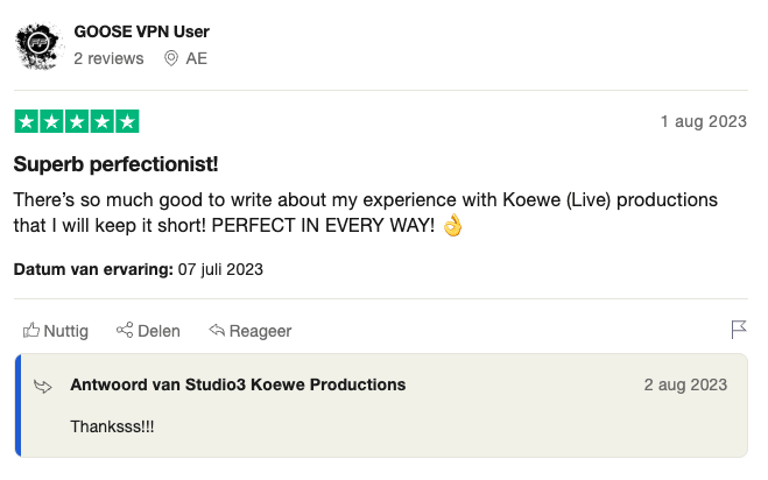Click the fifth green rating star
The width and height of the screenshot is (768, 480).
[x=127, y=122]
